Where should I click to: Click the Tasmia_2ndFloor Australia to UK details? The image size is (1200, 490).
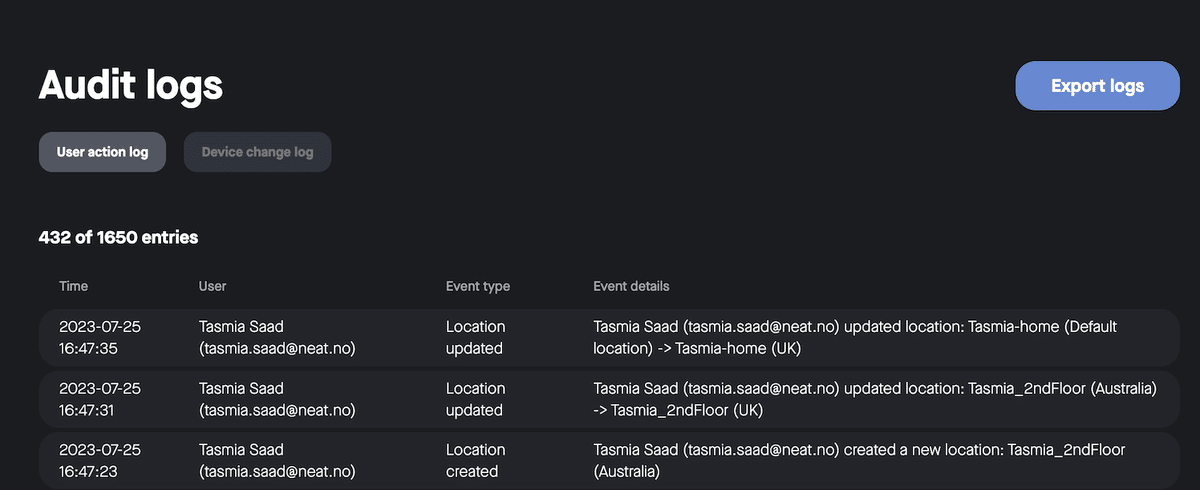[x=875, y=399]
